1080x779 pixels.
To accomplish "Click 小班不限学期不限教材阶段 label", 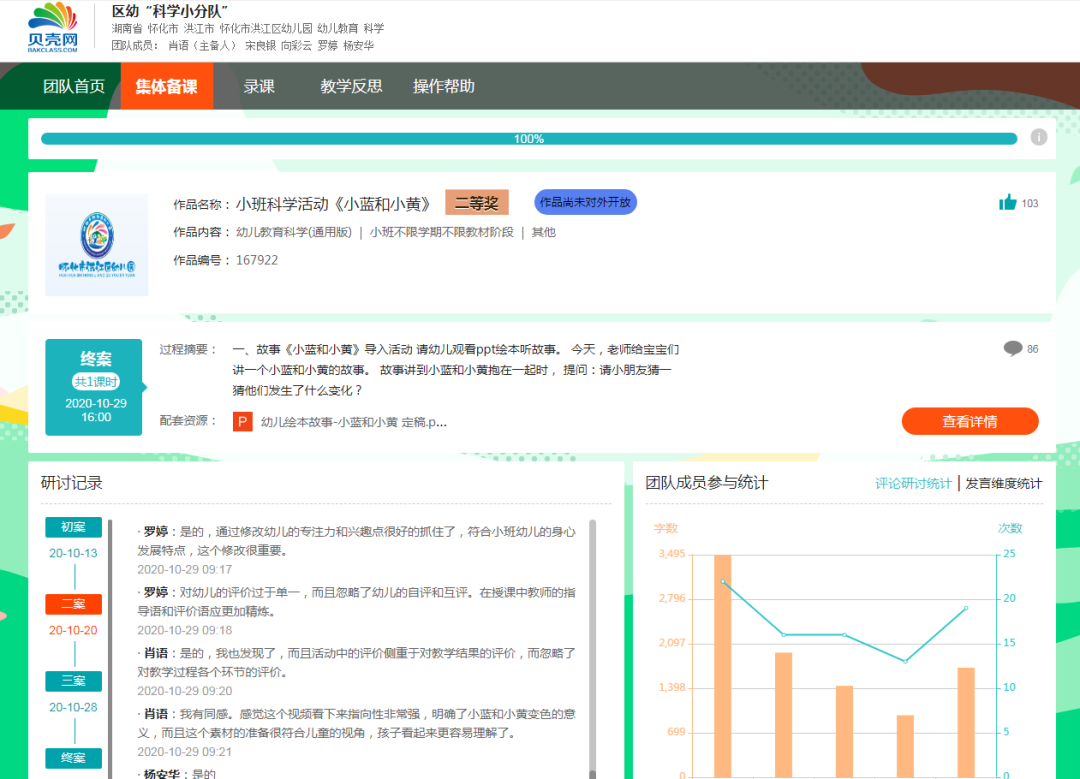I will pyautogui.click(x=442, y=232).
